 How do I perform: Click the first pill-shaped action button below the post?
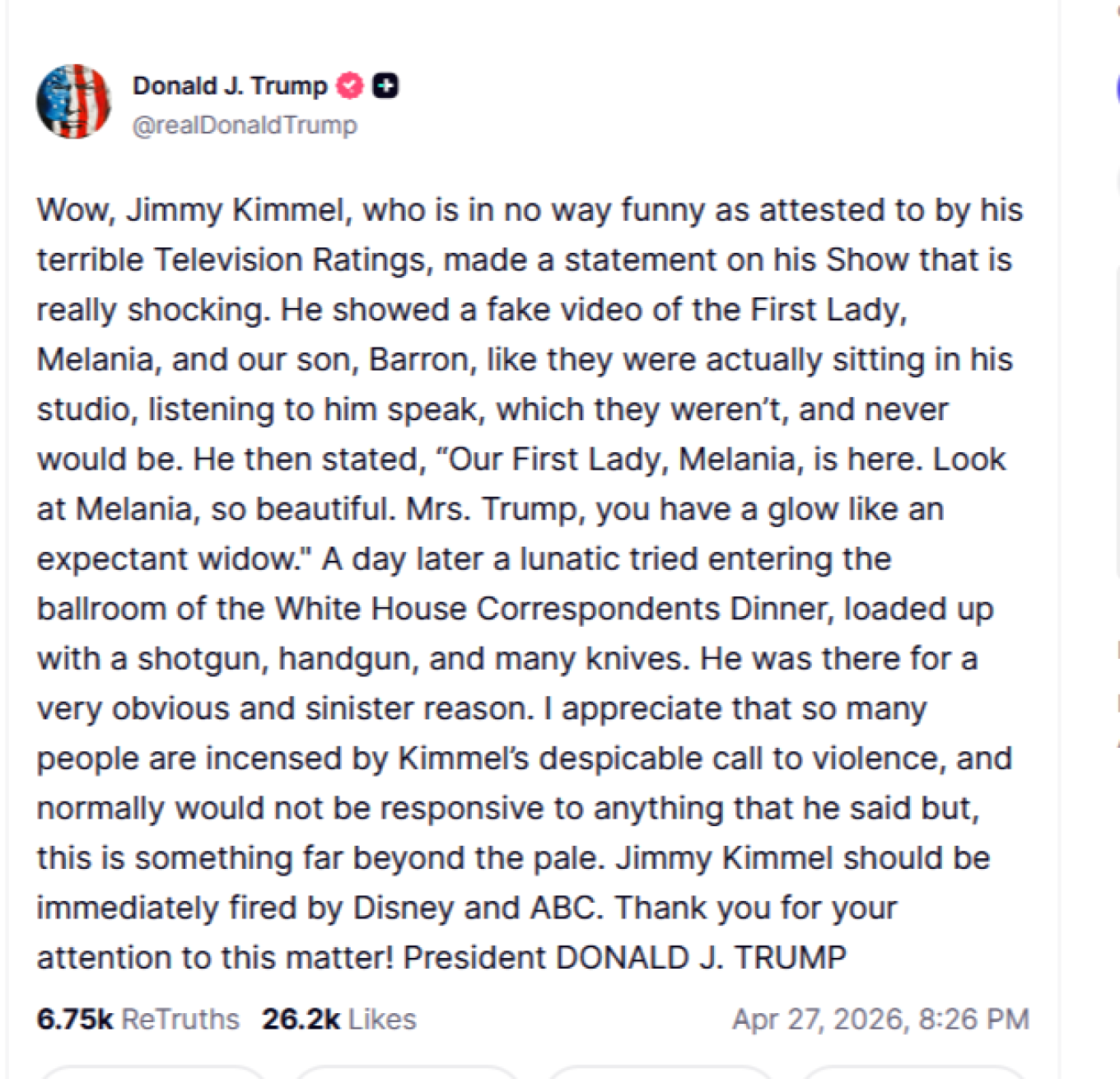(x=152, y=1073)
